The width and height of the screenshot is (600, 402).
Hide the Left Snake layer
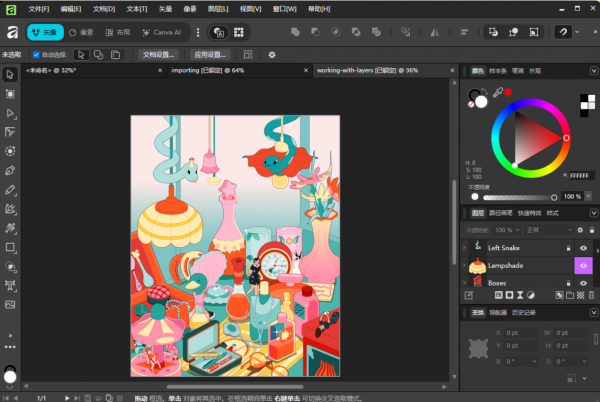[x=583, y=248]
